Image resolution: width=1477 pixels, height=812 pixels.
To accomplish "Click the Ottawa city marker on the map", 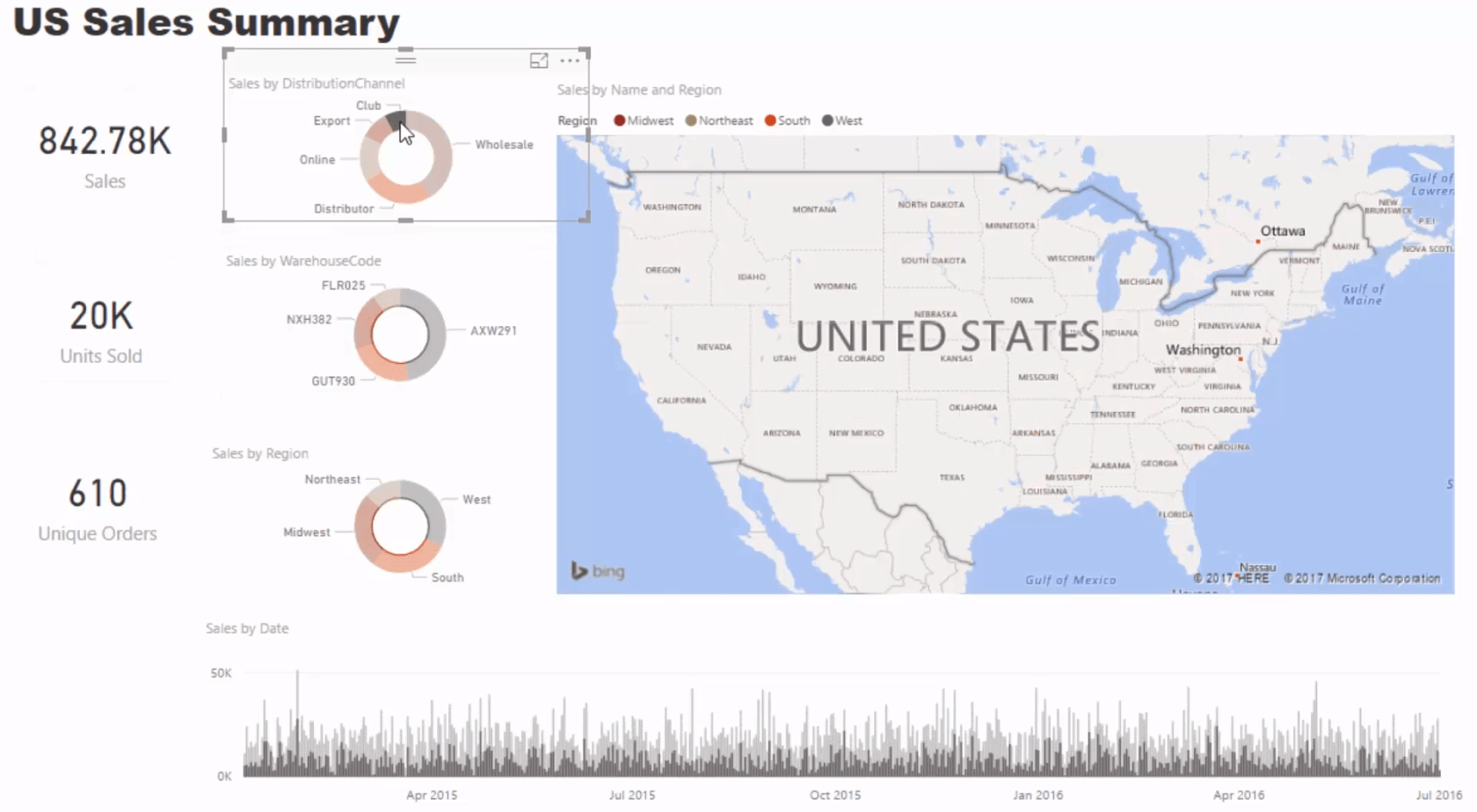I will (1259, 241).
